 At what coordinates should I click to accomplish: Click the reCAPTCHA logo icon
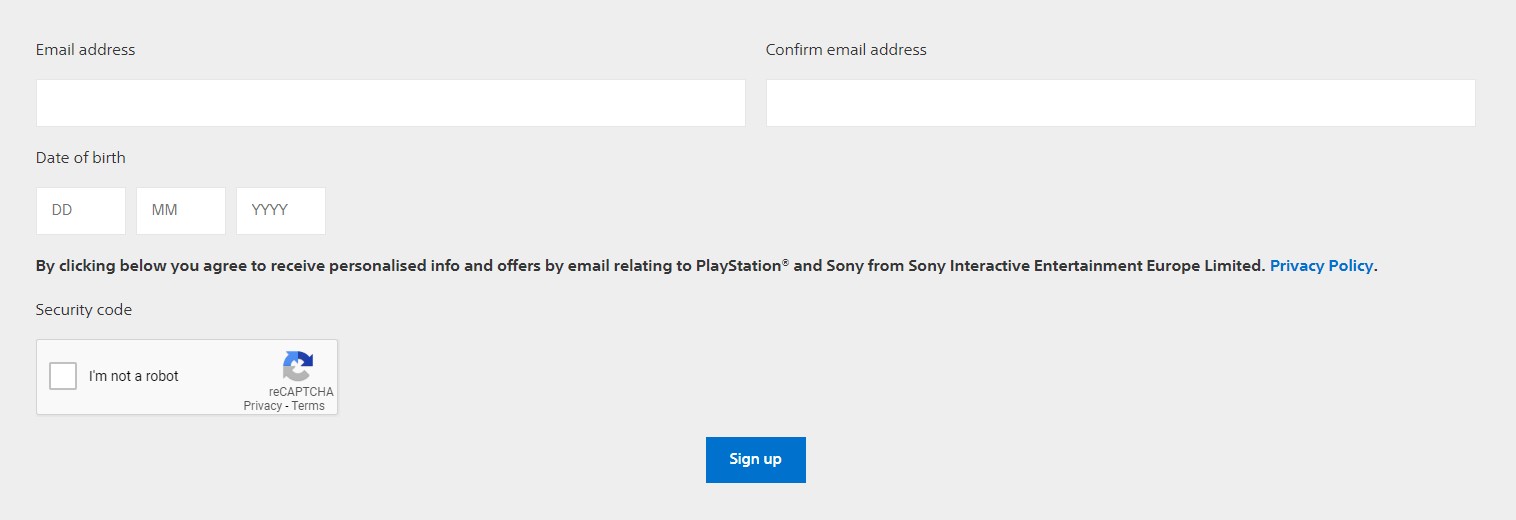[298, 365]
